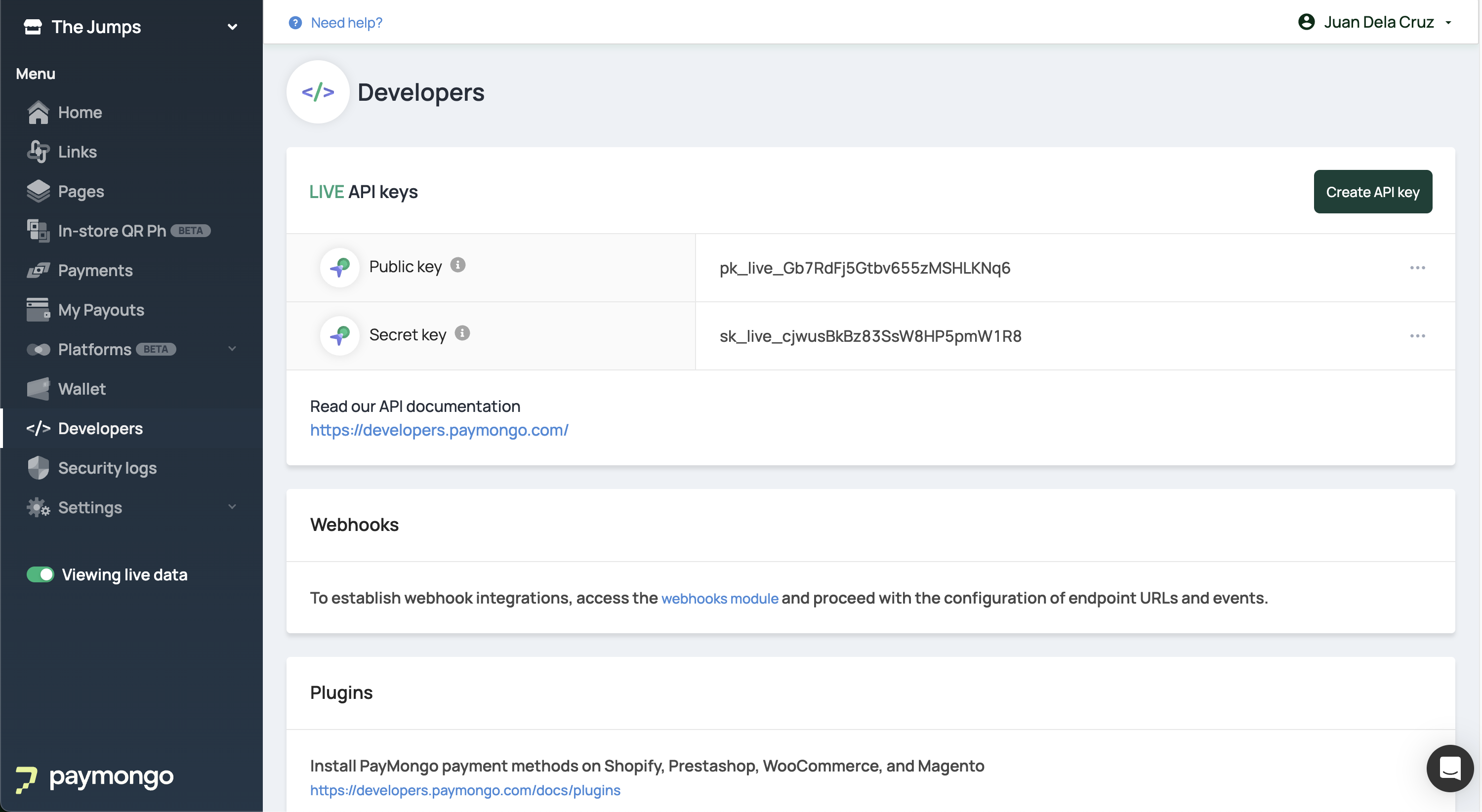This screenshot has height=812, width=1482.
Task: Click the LIVE API keys heading
Action: (x=364, y=192)
